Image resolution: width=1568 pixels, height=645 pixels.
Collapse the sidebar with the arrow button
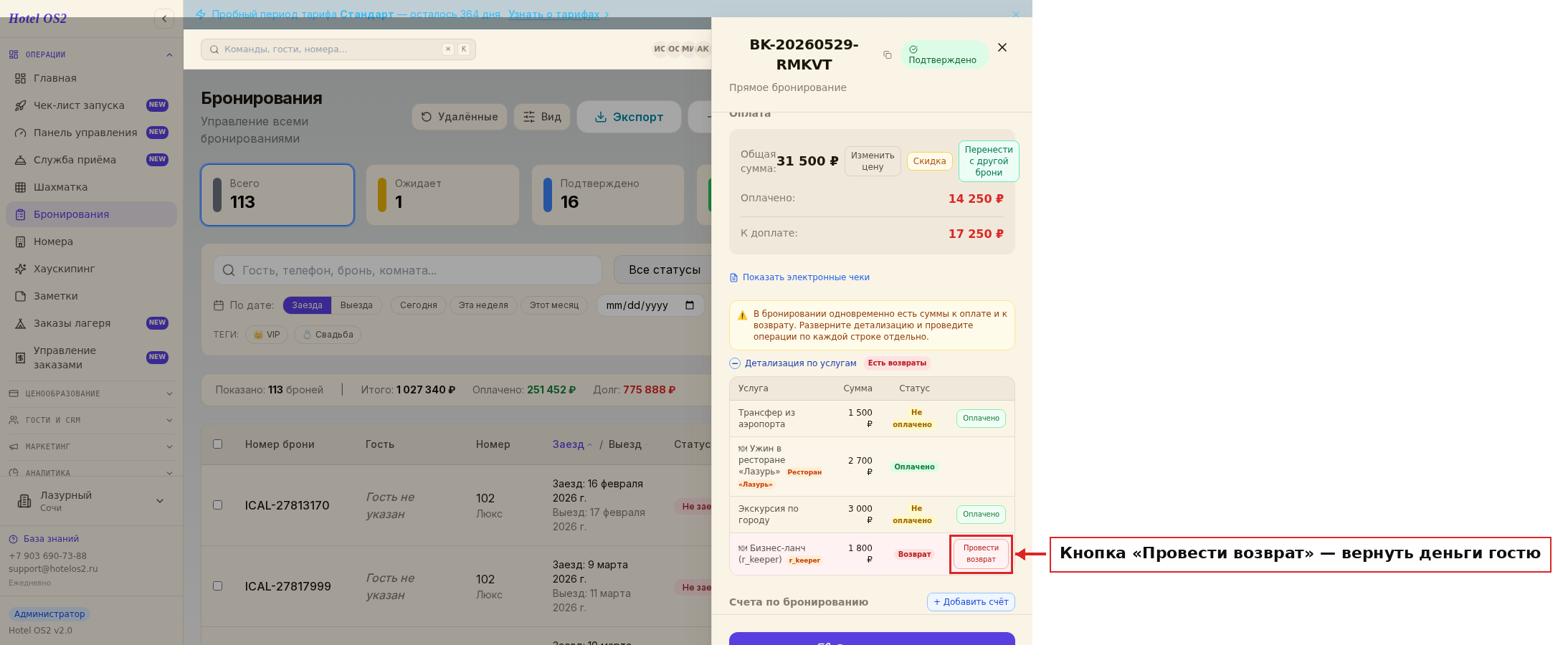pyautogui.click(x=164, y=19)
